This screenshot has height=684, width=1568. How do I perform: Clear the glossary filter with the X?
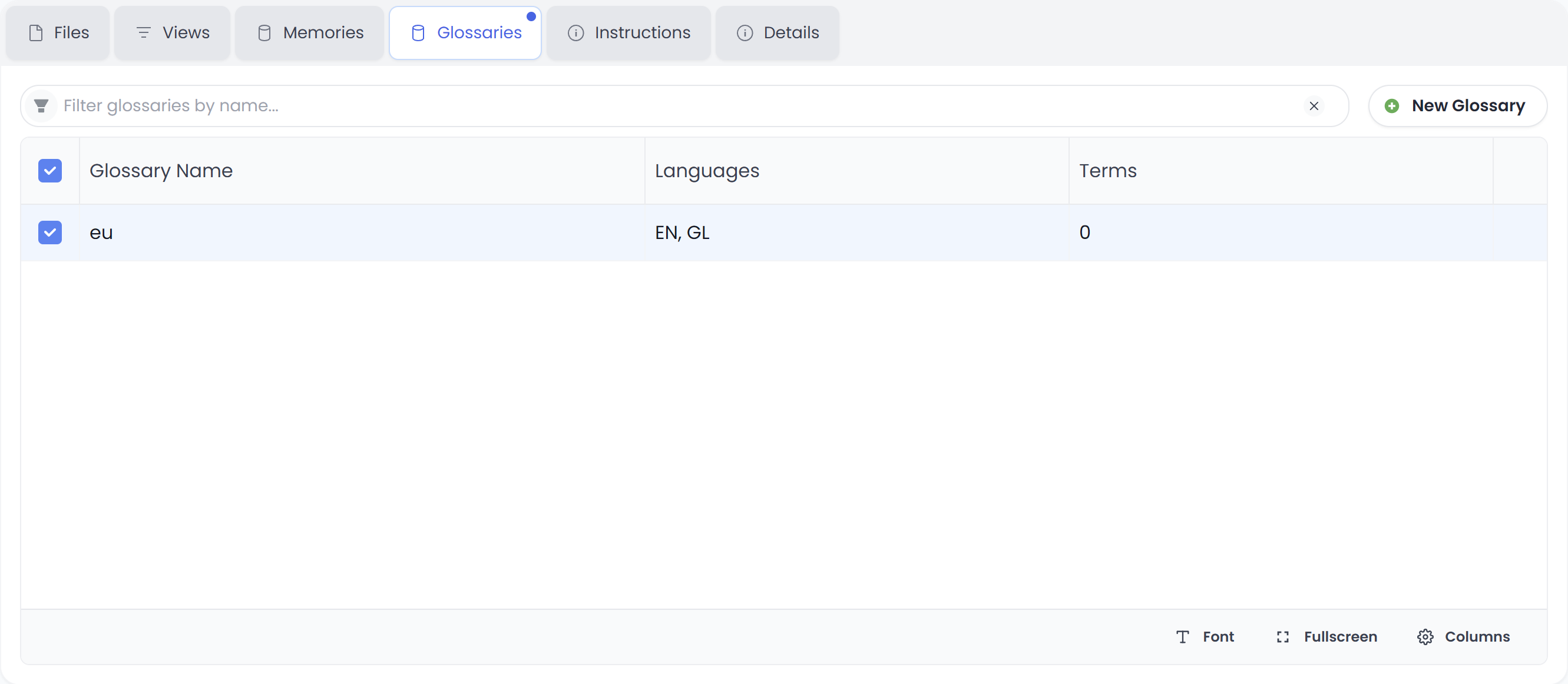tap(1314, 105)
